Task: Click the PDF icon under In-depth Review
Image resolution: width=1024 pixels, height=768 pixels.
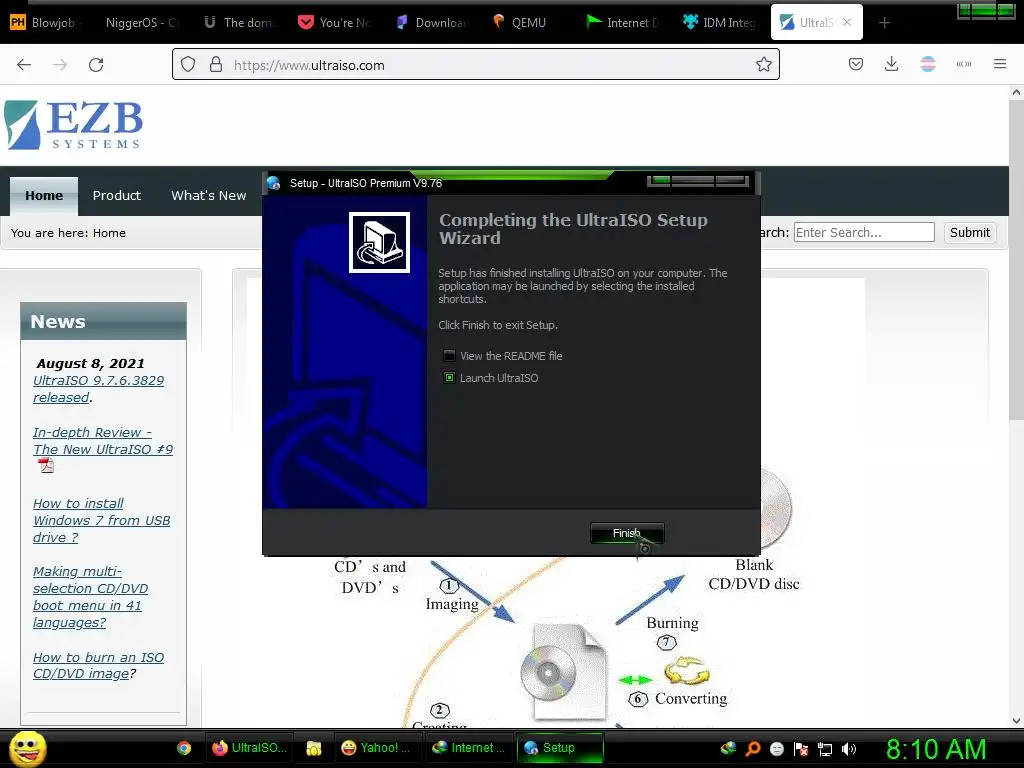Action: click(46, 466)
